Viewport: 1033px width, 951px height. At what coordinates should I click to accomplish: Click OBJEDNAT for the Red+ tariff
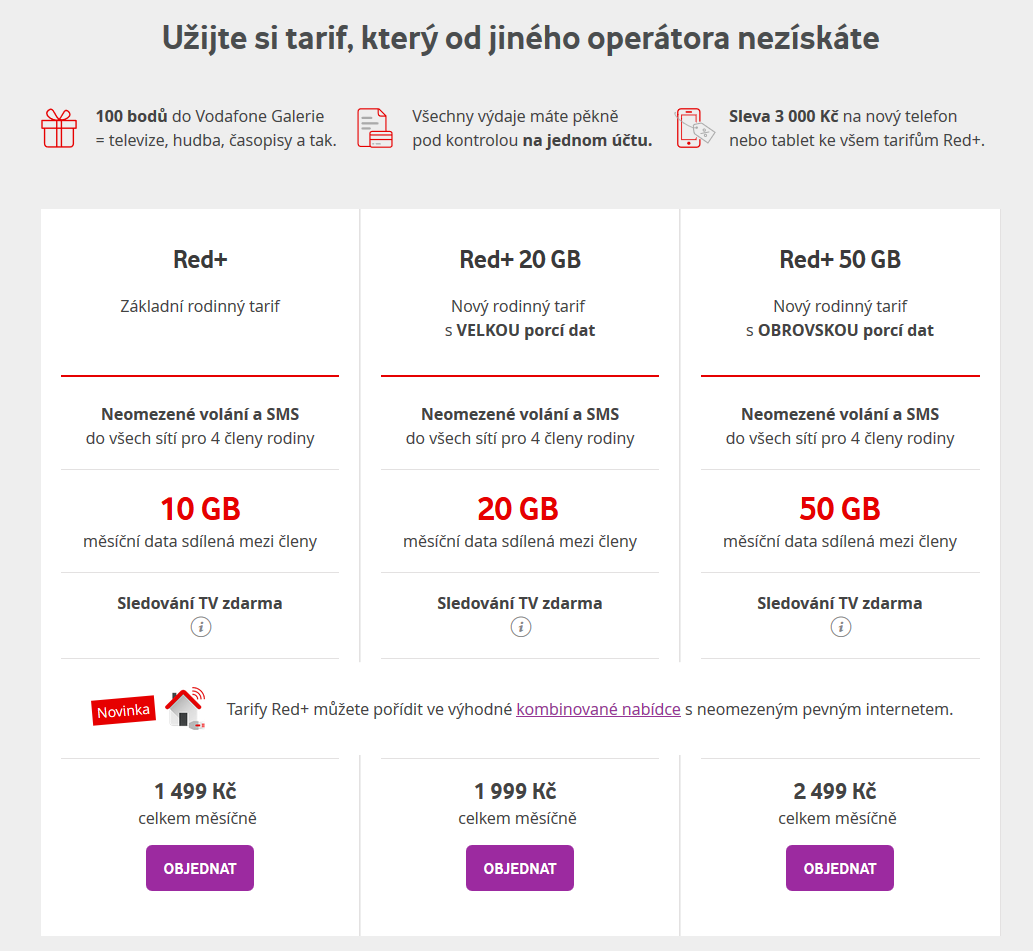click(x=199, y=867)
